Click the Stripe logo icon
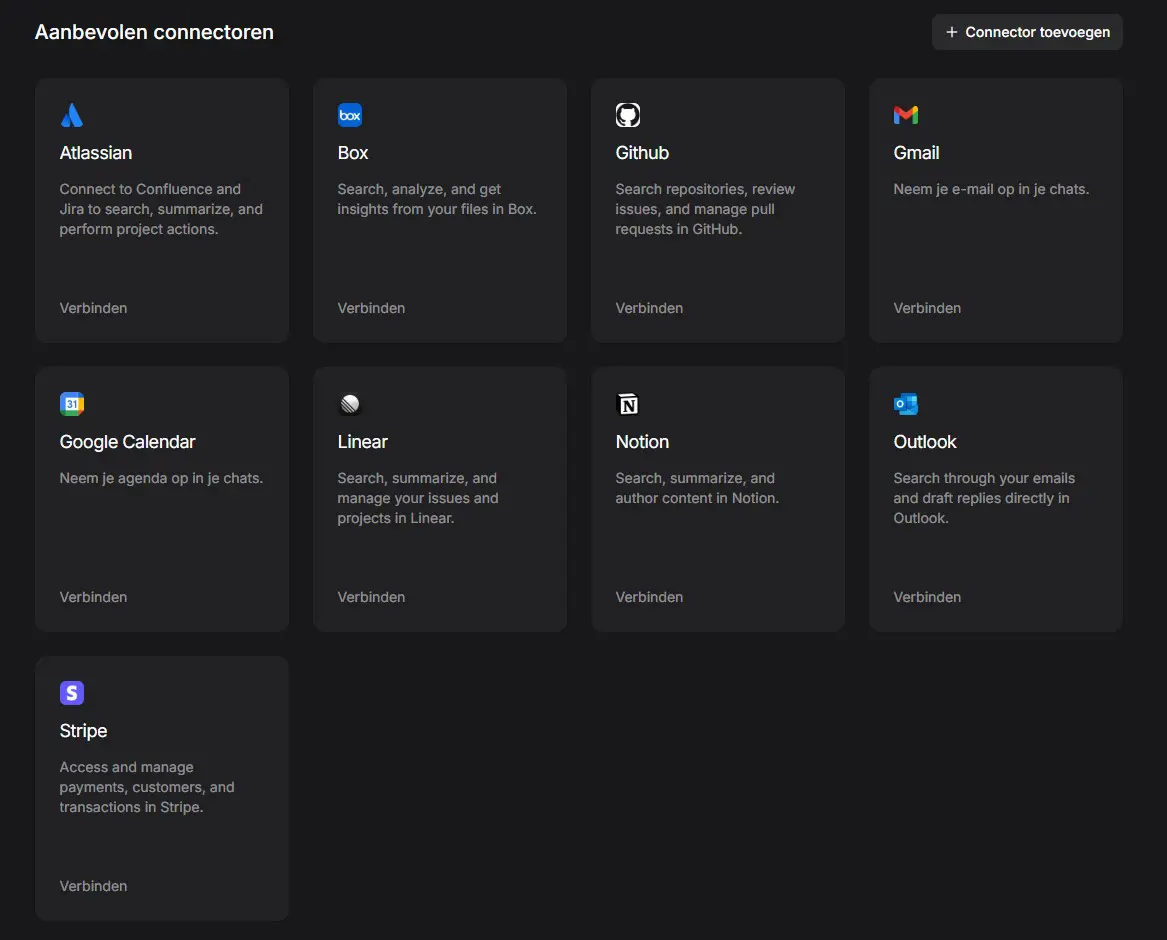The width and height of the screenshot is (1167, 940). pyautogui.click(x=71, y=693)
